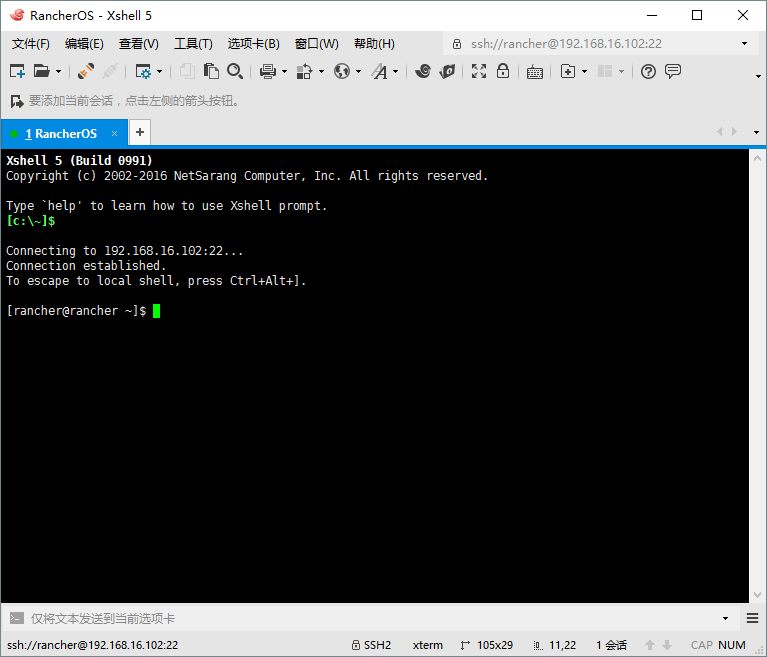Open the 帮助(H) menu
The height and width of the screenshot is (657, 767).
(374, 44)
